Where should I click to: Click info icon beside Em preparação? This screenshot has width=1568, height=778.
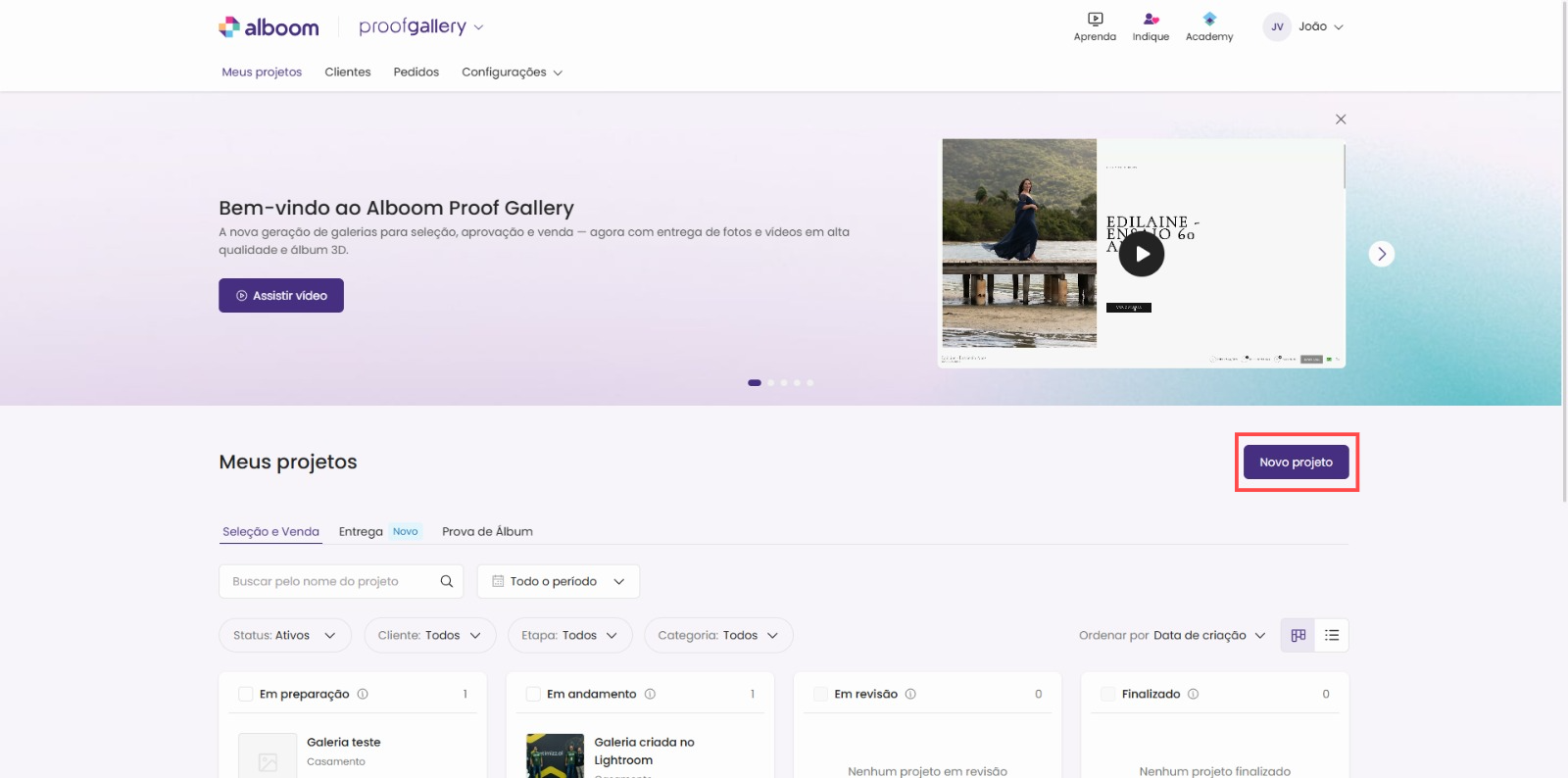363,694
